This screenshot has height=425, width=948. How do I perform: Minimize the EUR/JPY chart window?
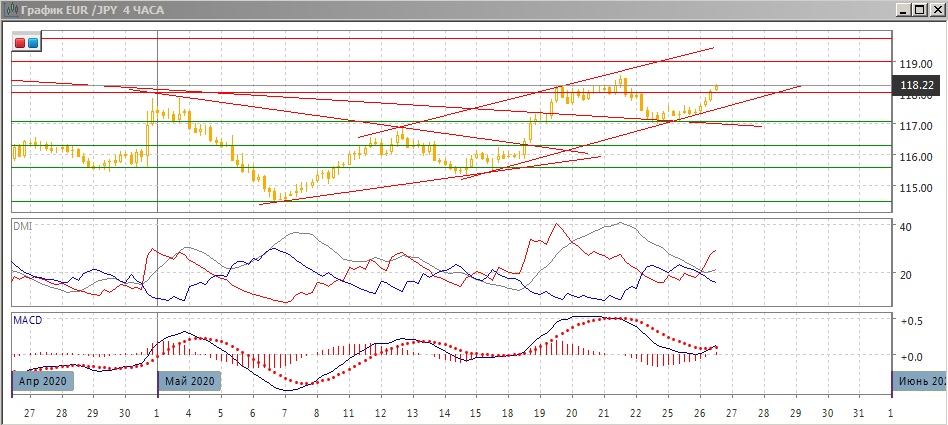[903, 9]
